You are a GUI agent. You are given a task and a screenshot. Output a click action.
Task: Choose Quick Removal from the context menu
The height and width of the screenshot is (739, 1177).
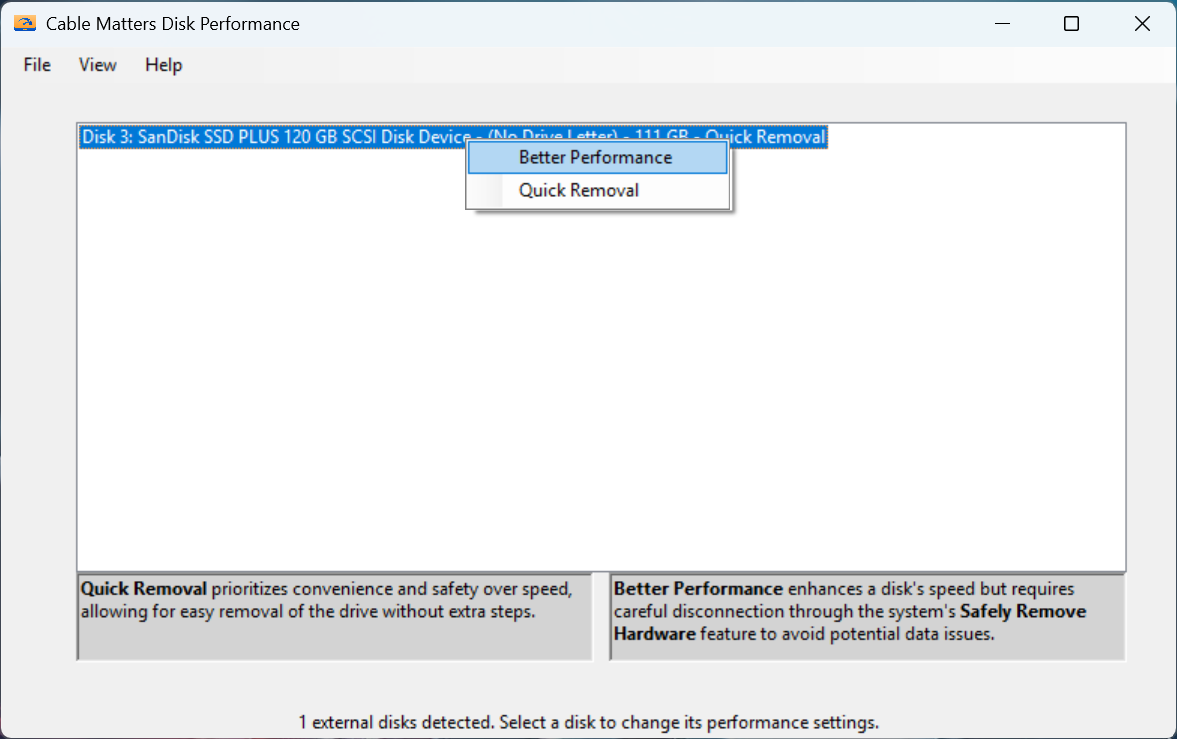tap(579, 190)
